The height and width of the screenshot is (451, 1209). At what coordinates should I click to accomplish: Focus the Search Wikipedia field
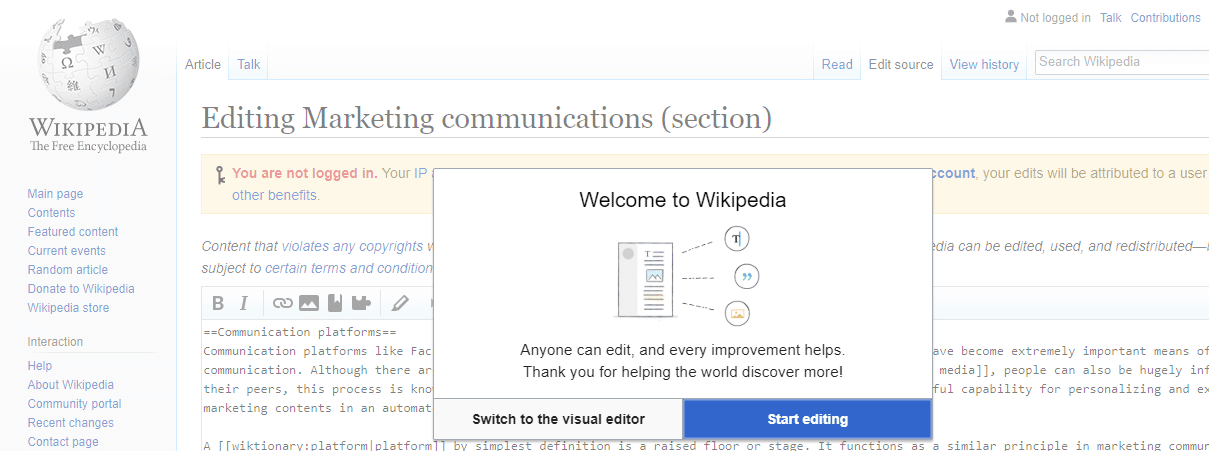[1121, 62]
